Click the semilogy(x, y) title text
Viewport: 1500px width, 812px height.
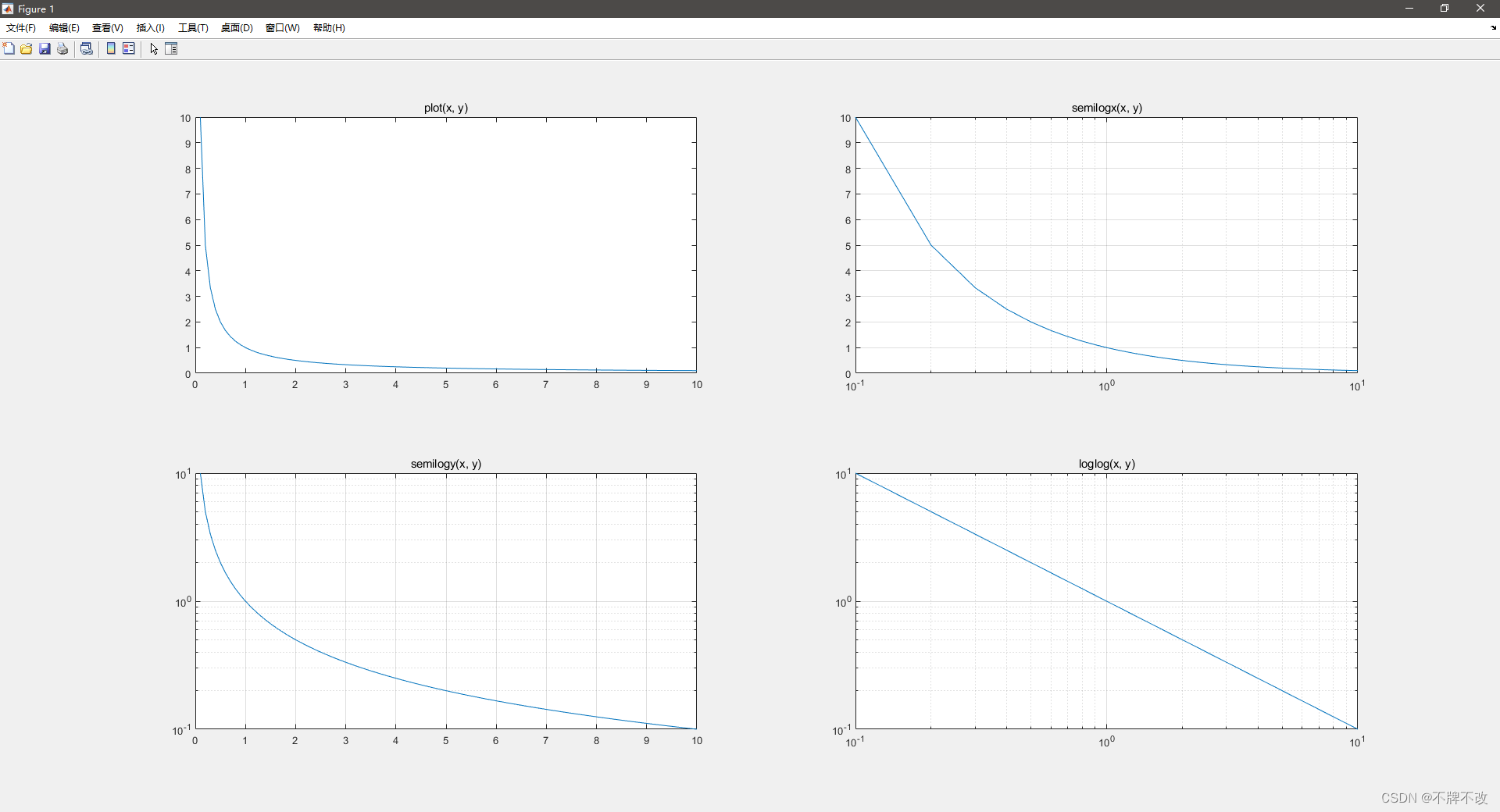[446, 464]
